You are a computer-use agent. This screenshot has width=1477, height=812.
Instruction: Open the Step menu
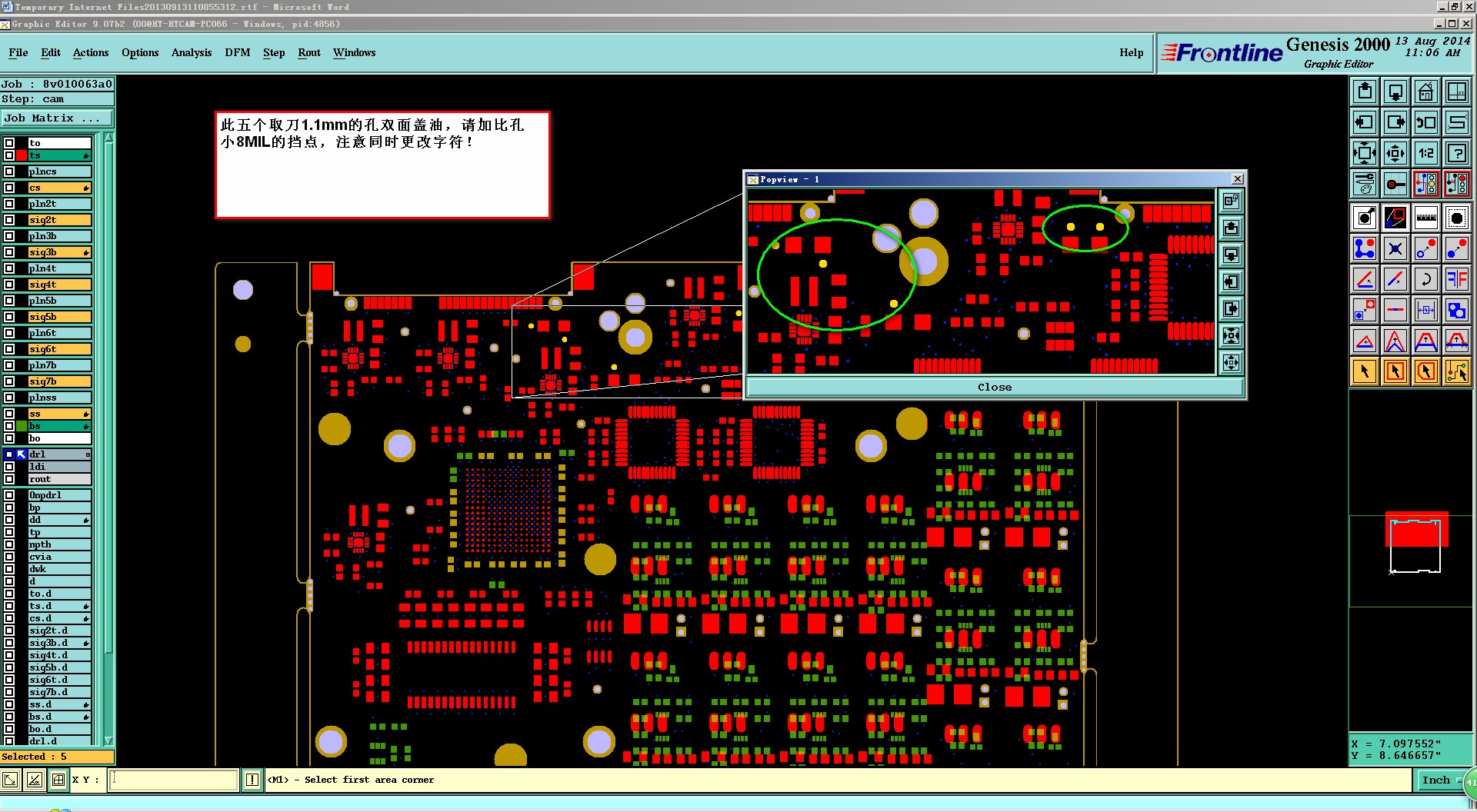274,52
